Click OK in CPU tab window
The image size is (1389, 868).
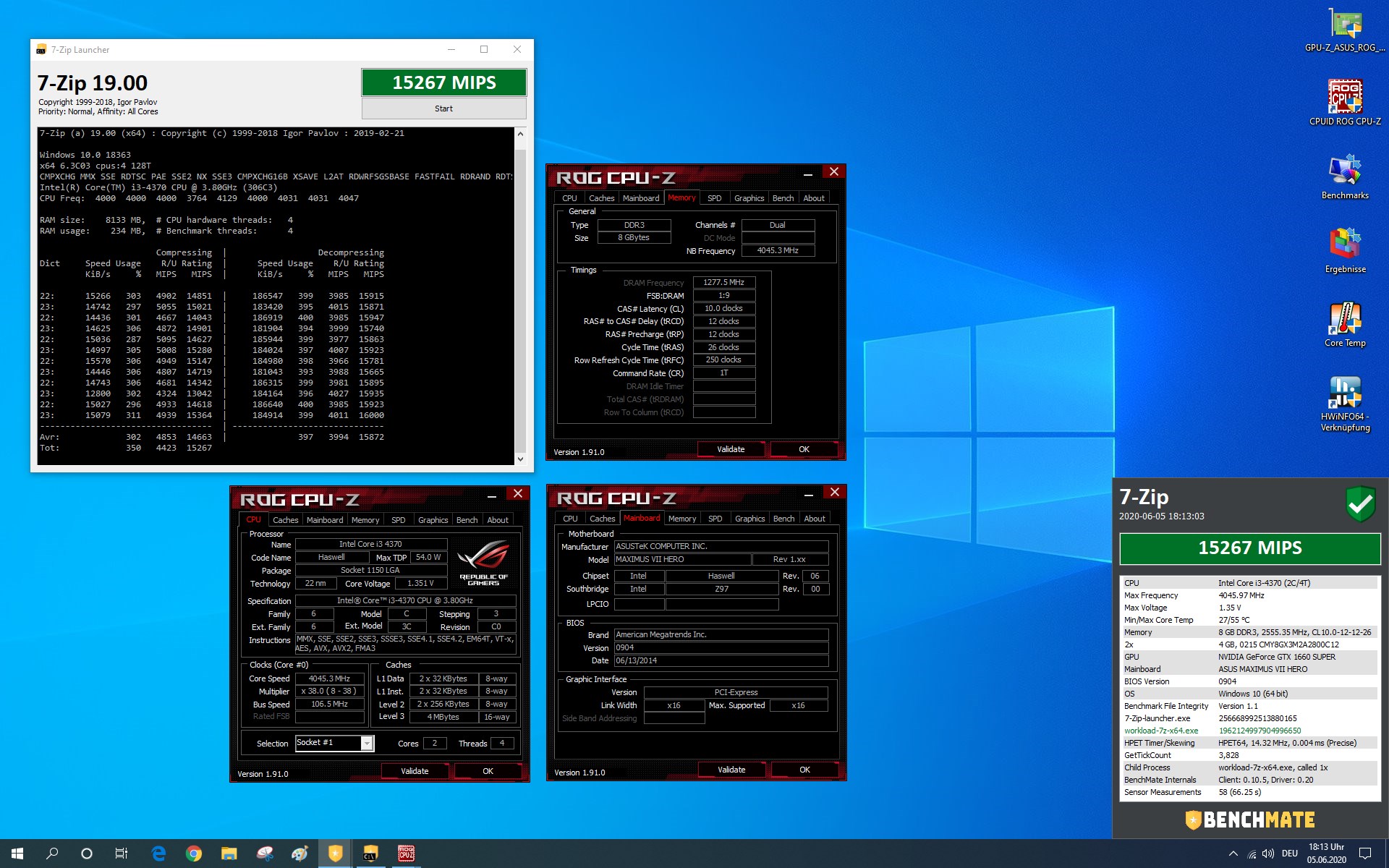(488, 771)
